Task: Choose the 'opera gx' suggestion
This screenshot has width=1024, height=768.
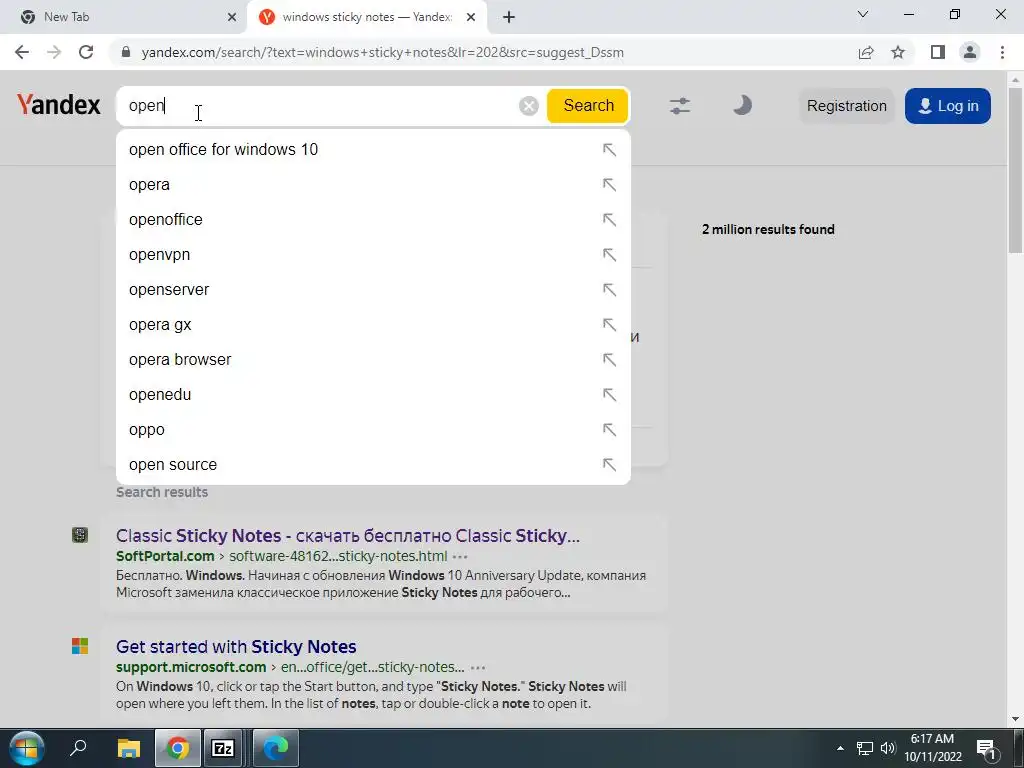Action: click(373, 325)
